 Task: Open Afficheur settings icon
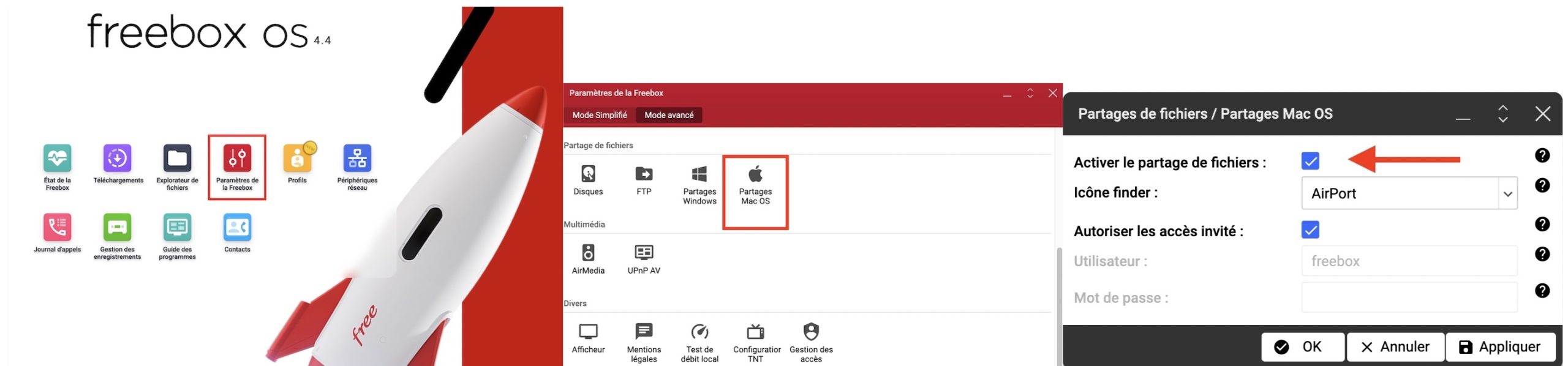coord(588,332)
